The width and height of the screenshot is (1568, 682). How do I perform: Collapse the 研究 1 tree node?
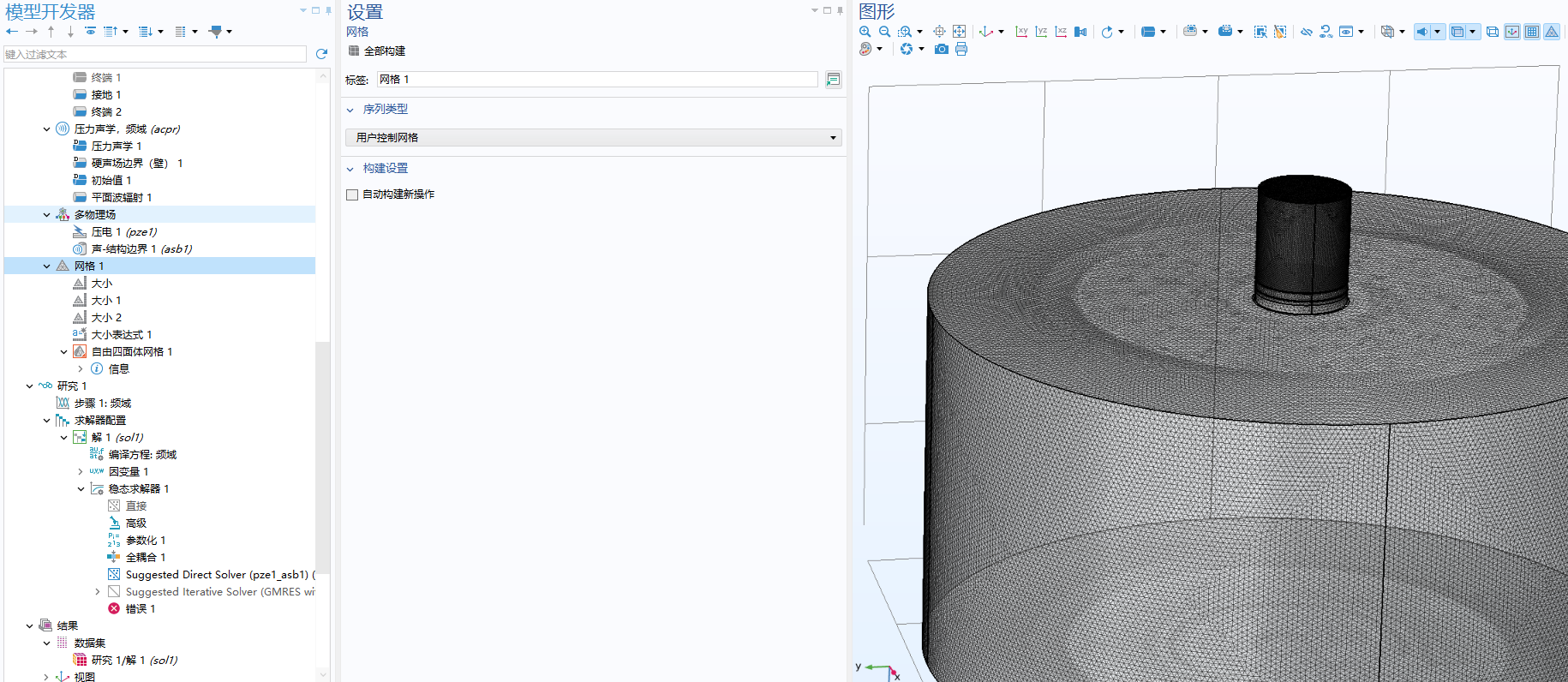(30, 386)
